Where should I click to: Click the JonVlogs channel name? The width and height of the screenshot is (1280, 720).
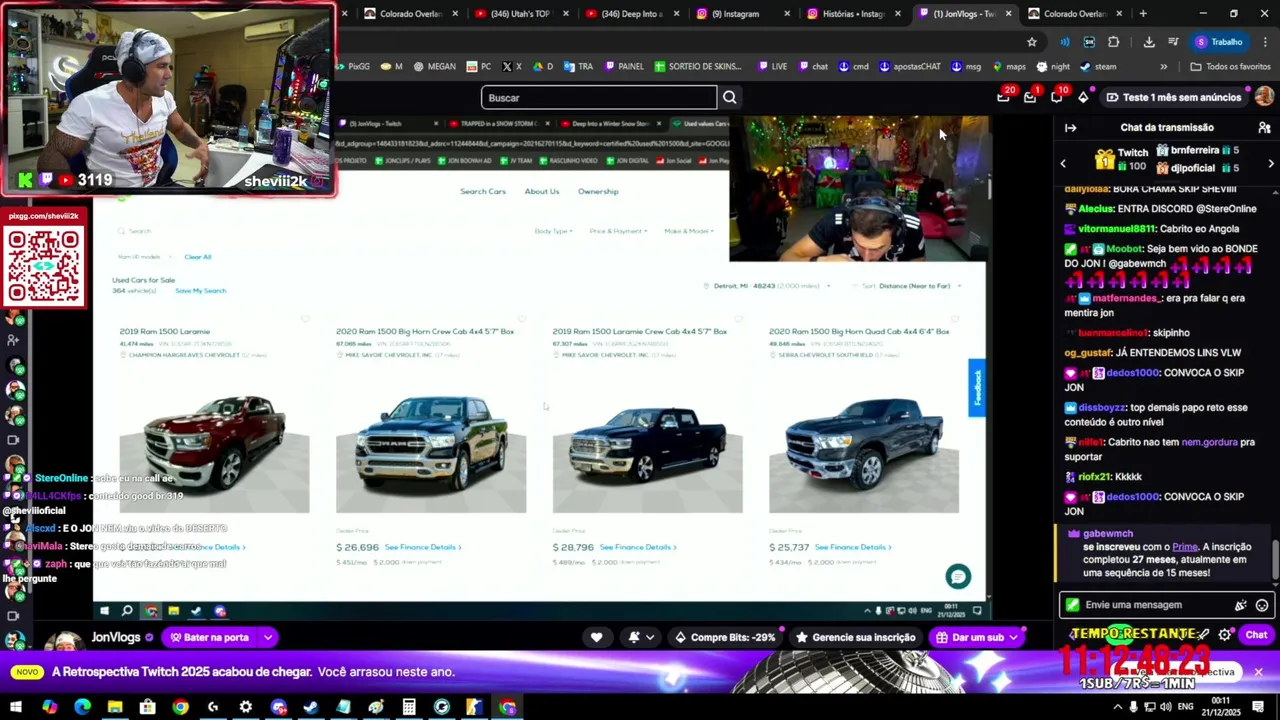click(x=116, y=637)
